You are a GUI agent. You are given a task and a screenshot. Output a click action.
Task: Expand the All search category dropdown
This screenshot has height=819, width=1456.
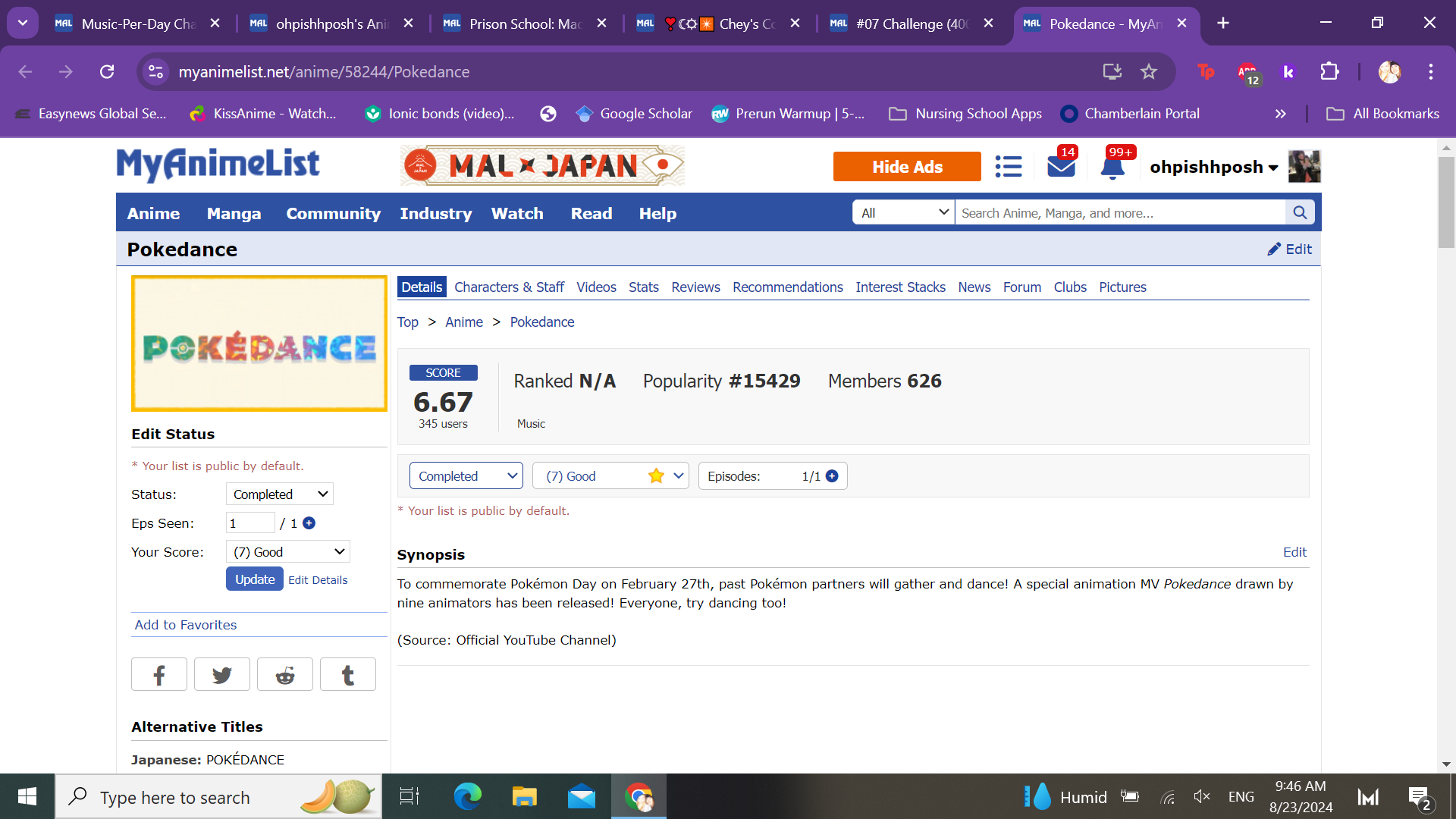tap(904, 213)
